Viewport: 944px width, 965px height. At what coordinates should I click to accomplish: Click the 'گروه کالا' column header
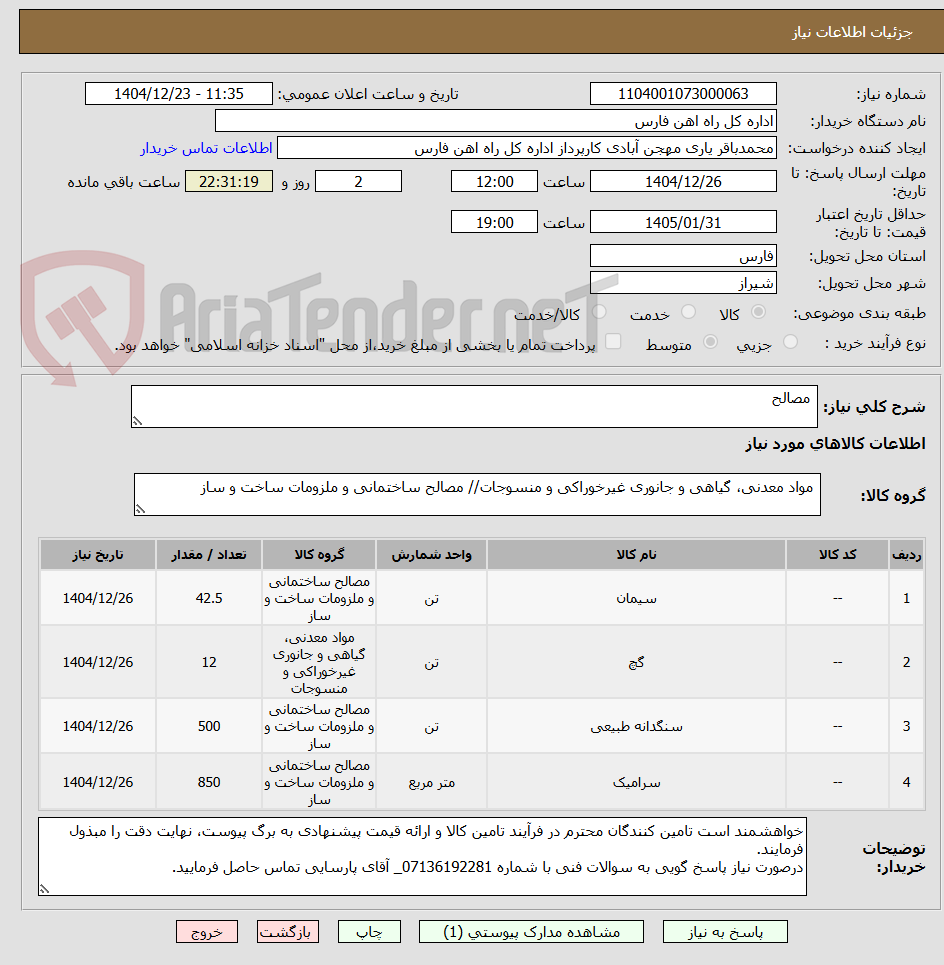[x=319, y=555]
